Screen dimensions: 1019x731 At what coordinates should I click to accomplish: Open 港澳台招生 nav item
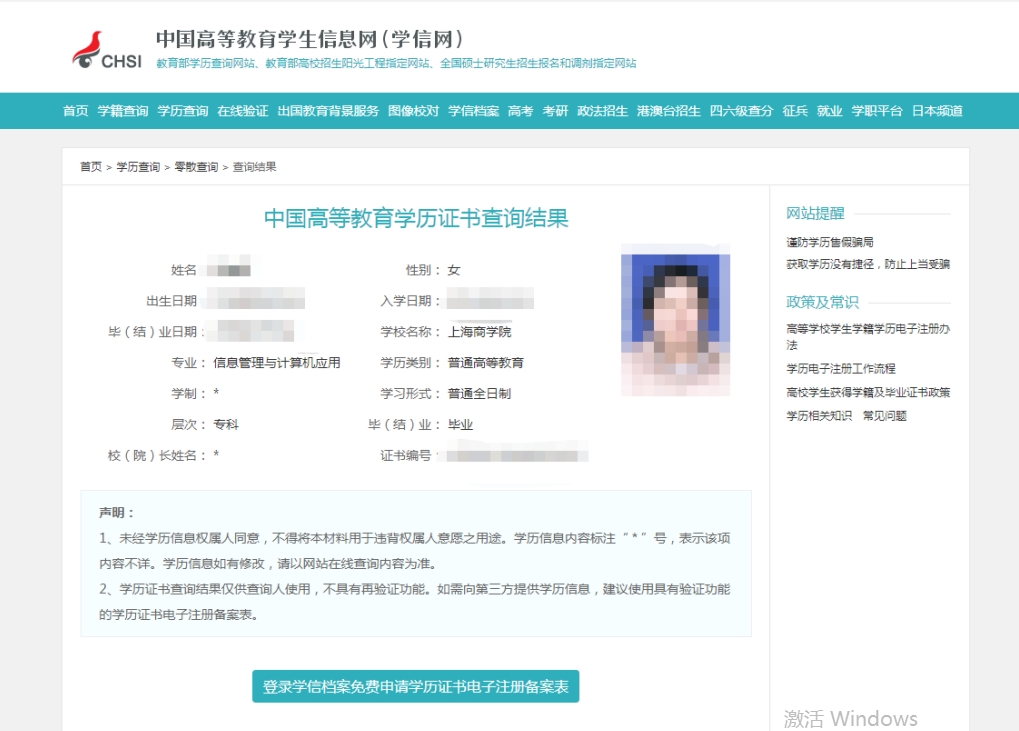[x=669, y=111]
